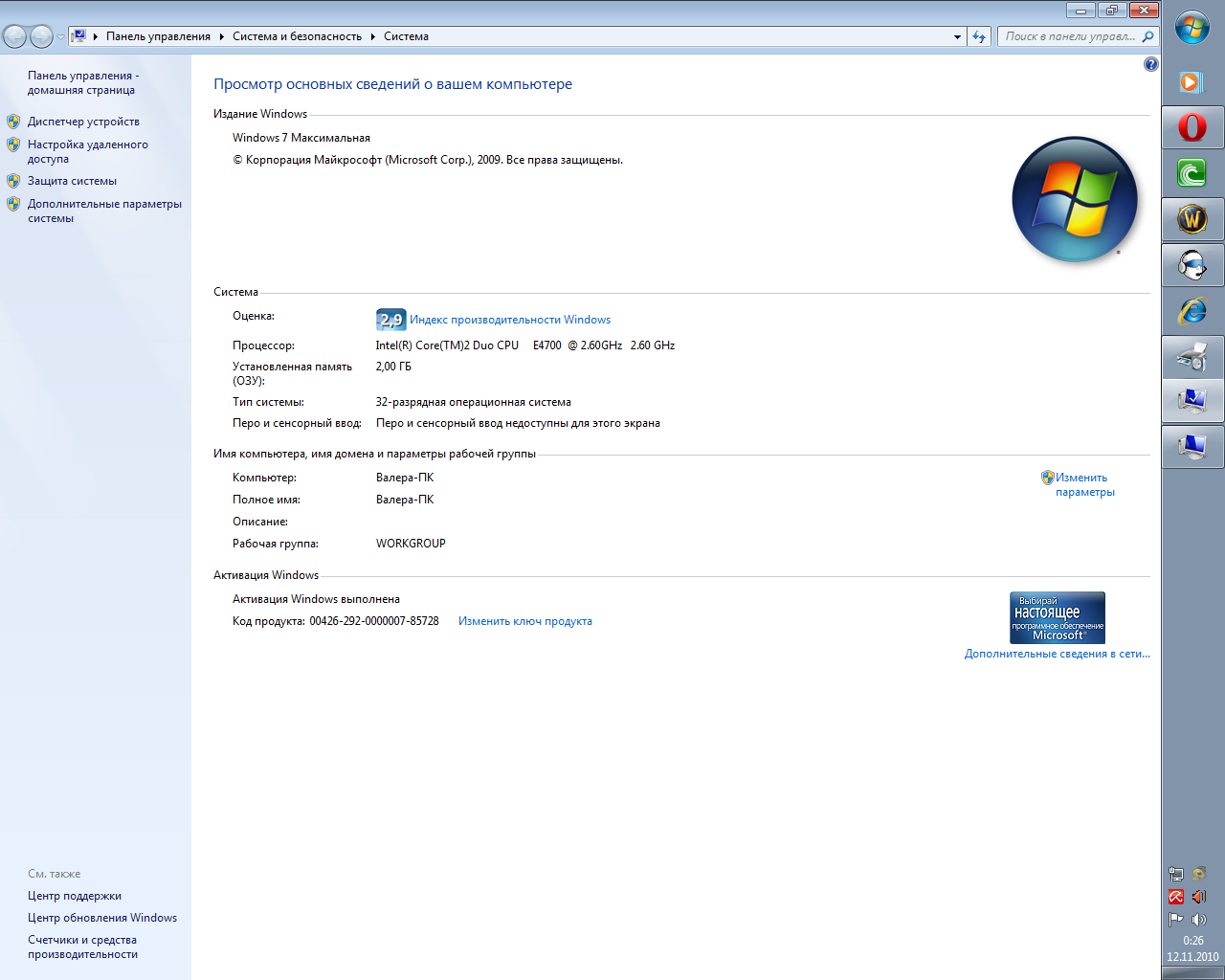The width and height of the screenshot is (1225, 980).
Task: Click the Action Center flag tray icon
Action: [1176, 920]
